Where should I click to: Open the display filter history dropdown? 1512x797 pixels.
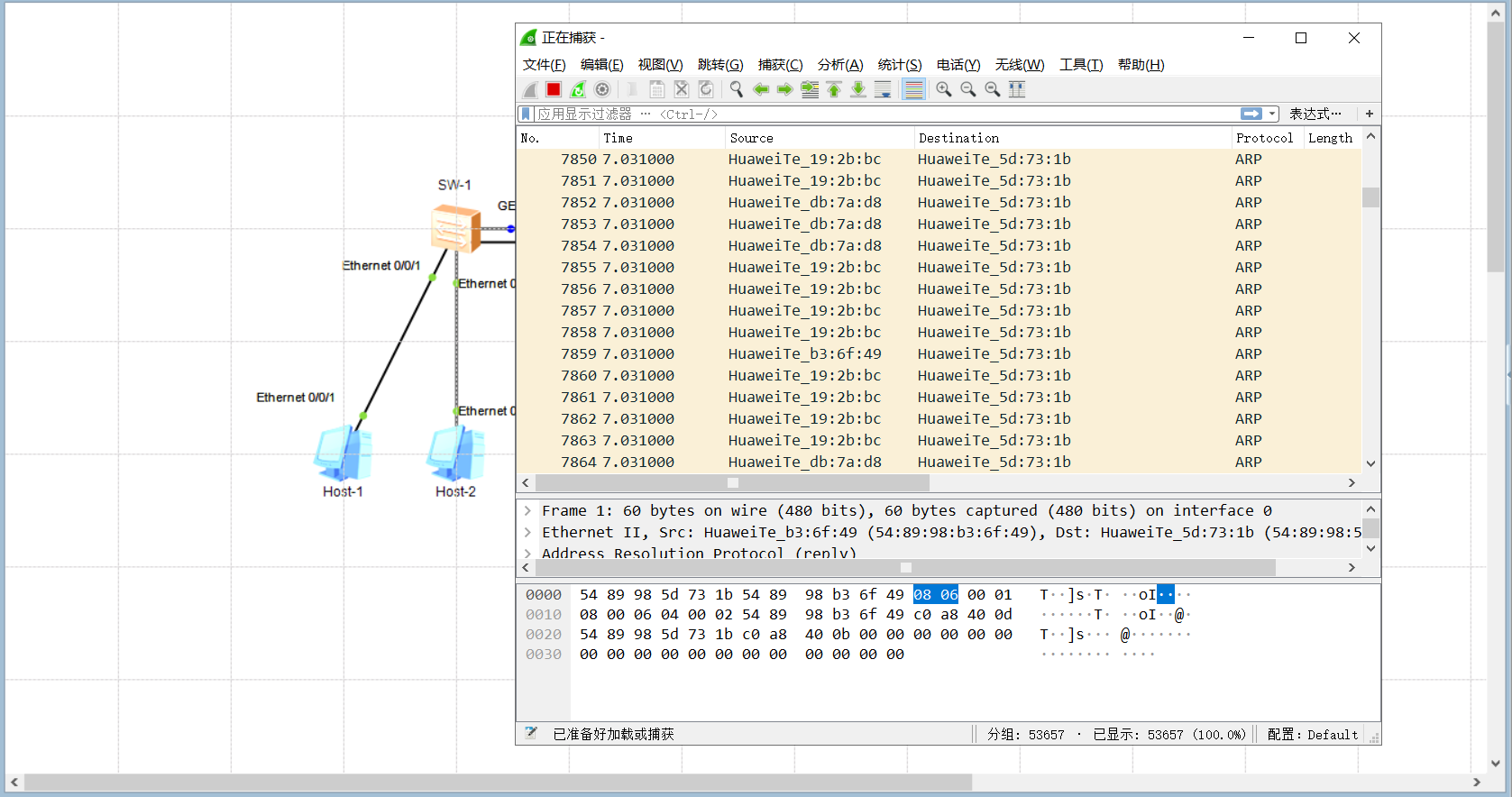tap(1272, 114)
